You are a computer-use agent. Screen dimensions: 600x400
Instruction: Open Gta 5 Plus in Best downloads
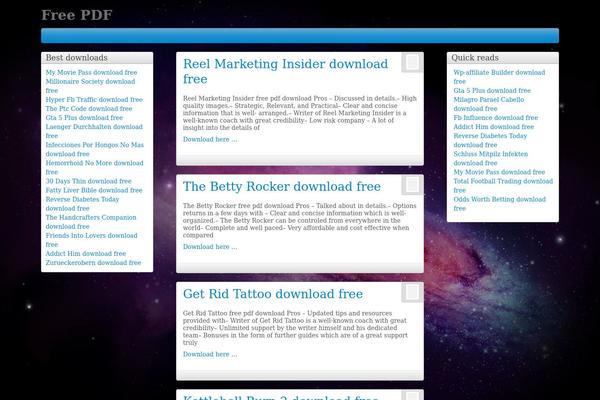tap(84, 118)
